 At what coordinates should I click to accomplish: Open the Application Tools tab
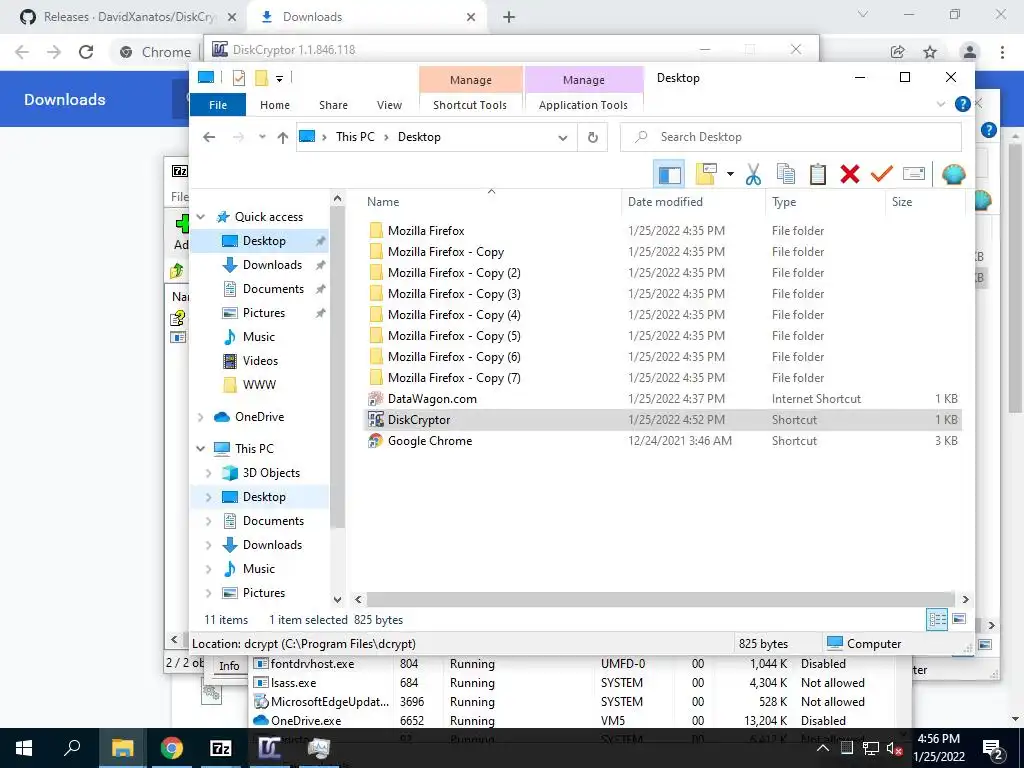pos(583,104)
